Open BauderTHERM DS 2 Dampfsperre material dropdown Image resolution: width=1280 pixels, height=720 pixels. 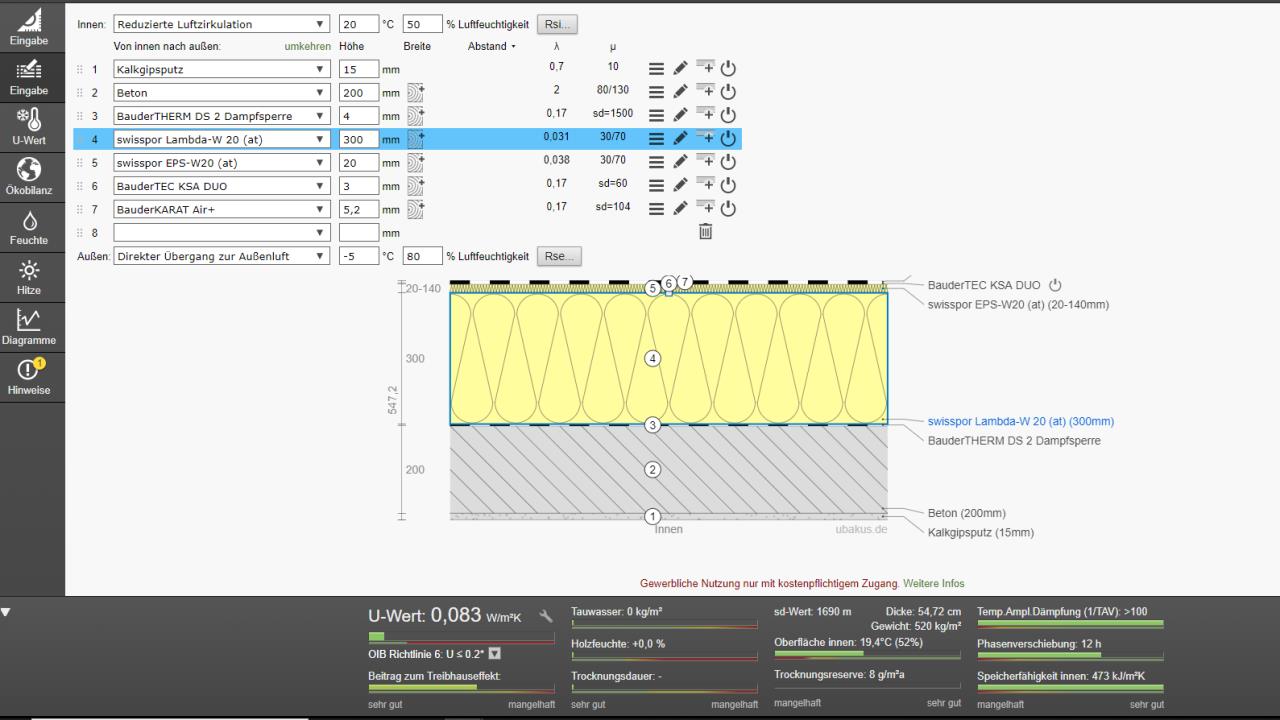(x=221, y=116)
